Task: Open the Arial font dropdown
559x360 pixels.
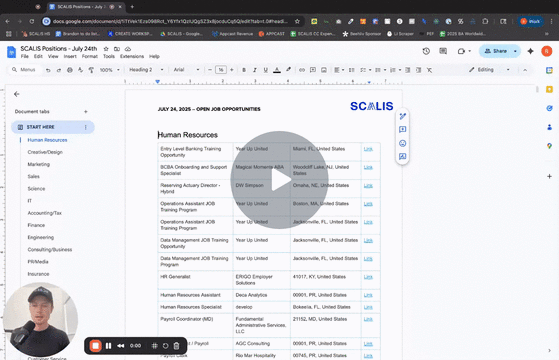Action: [x=186, y=70]
